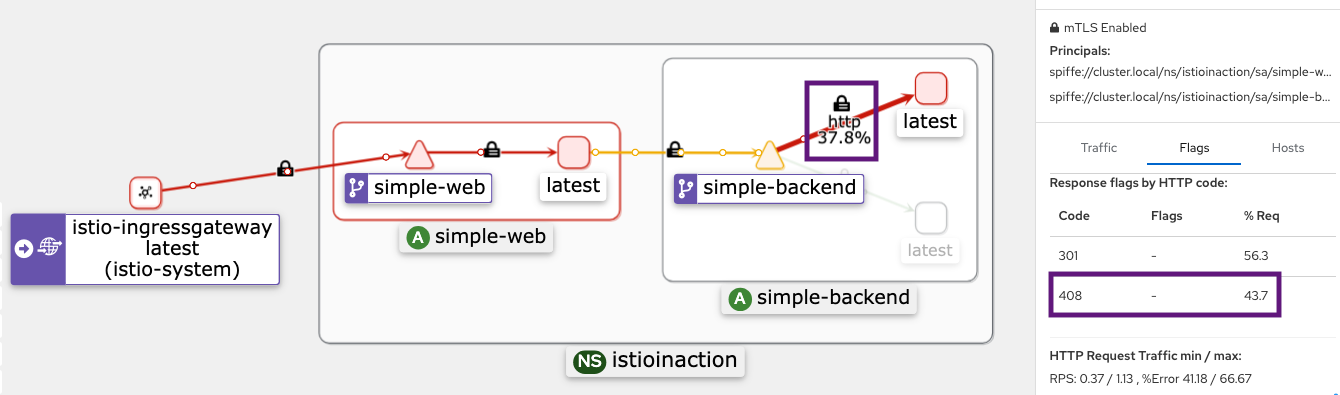Screen dimensions: 1340x395
Task: Select the simple-web red triangle service node
Action: click(x=418, y=155)
